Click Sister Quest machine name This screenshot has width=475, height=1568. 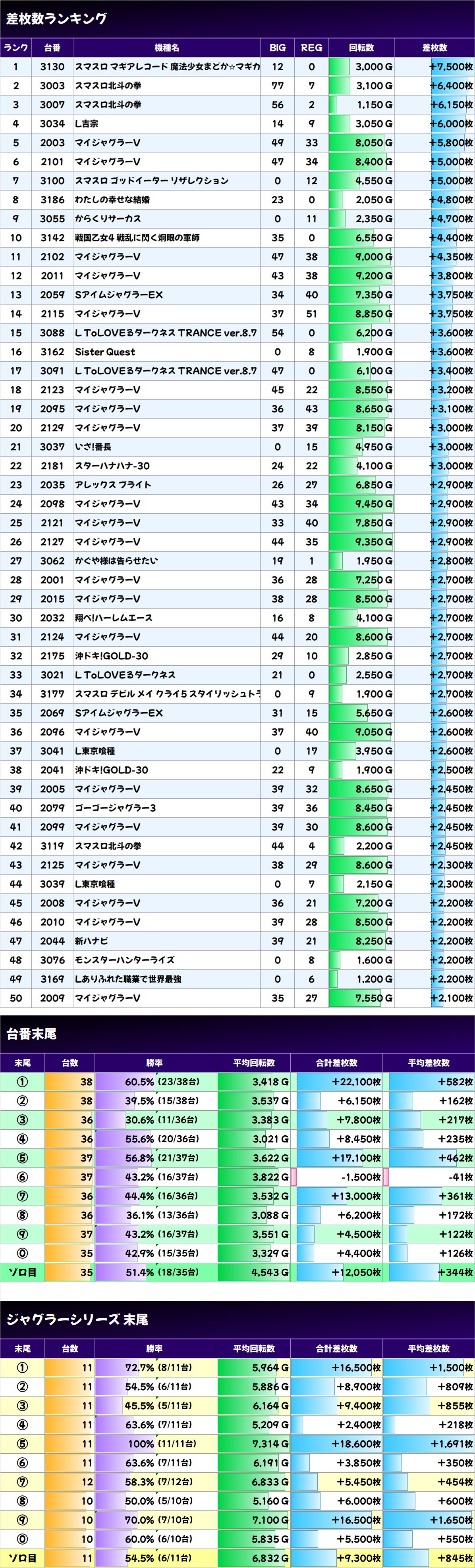pos(105,352)
